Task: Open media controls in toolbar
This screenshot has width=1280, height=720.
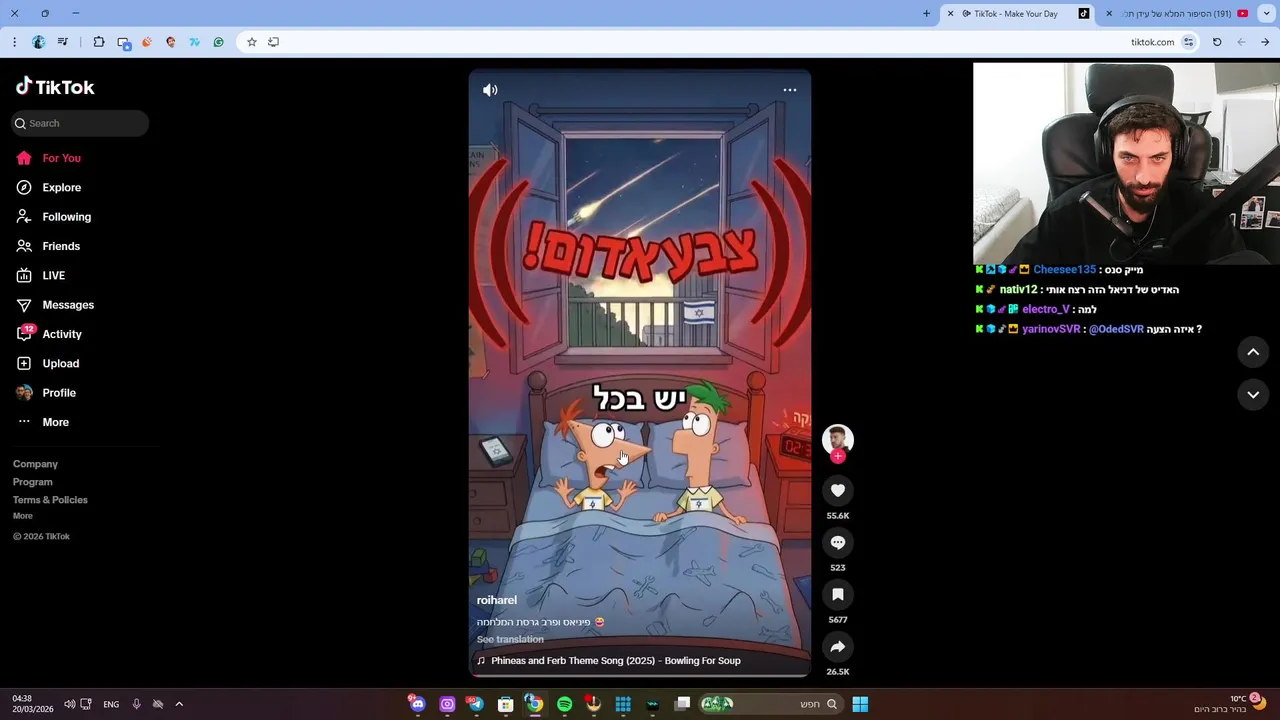Action: pos(63,42)
